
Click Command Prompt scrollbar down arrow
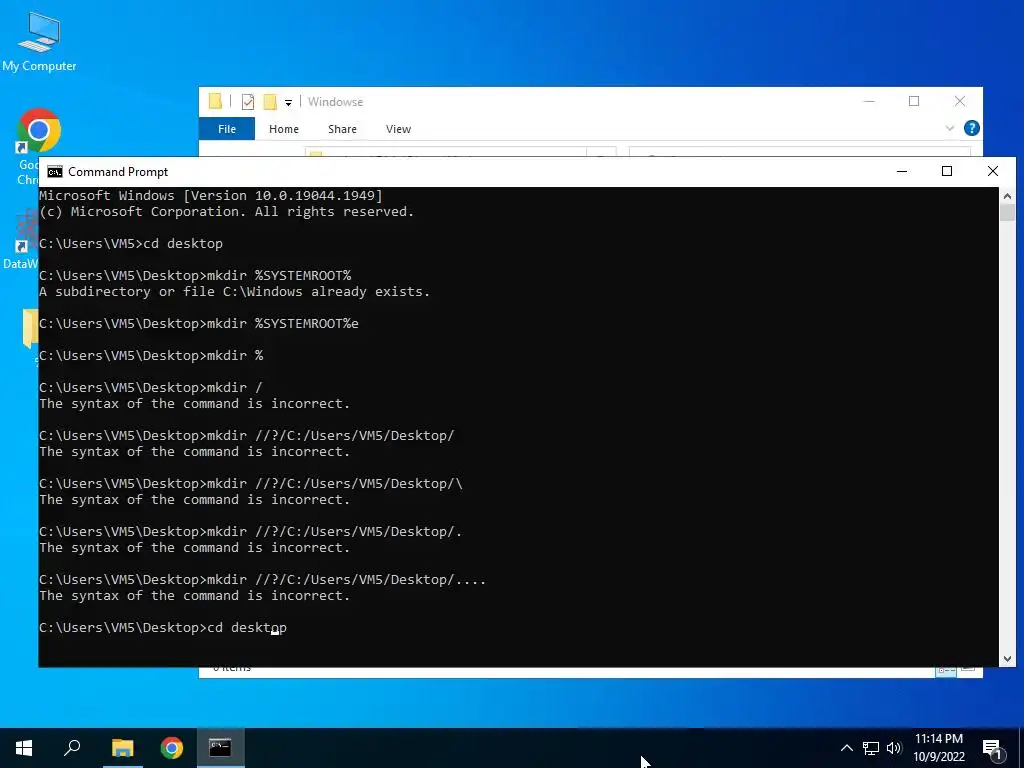(1007, 660)
